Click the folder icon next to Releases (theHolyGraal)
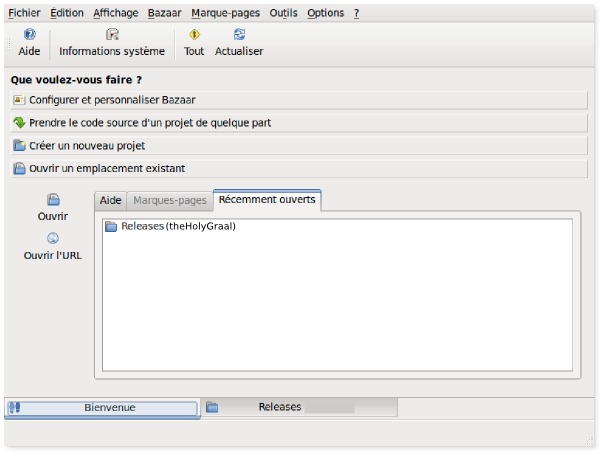 pos(111,226)
